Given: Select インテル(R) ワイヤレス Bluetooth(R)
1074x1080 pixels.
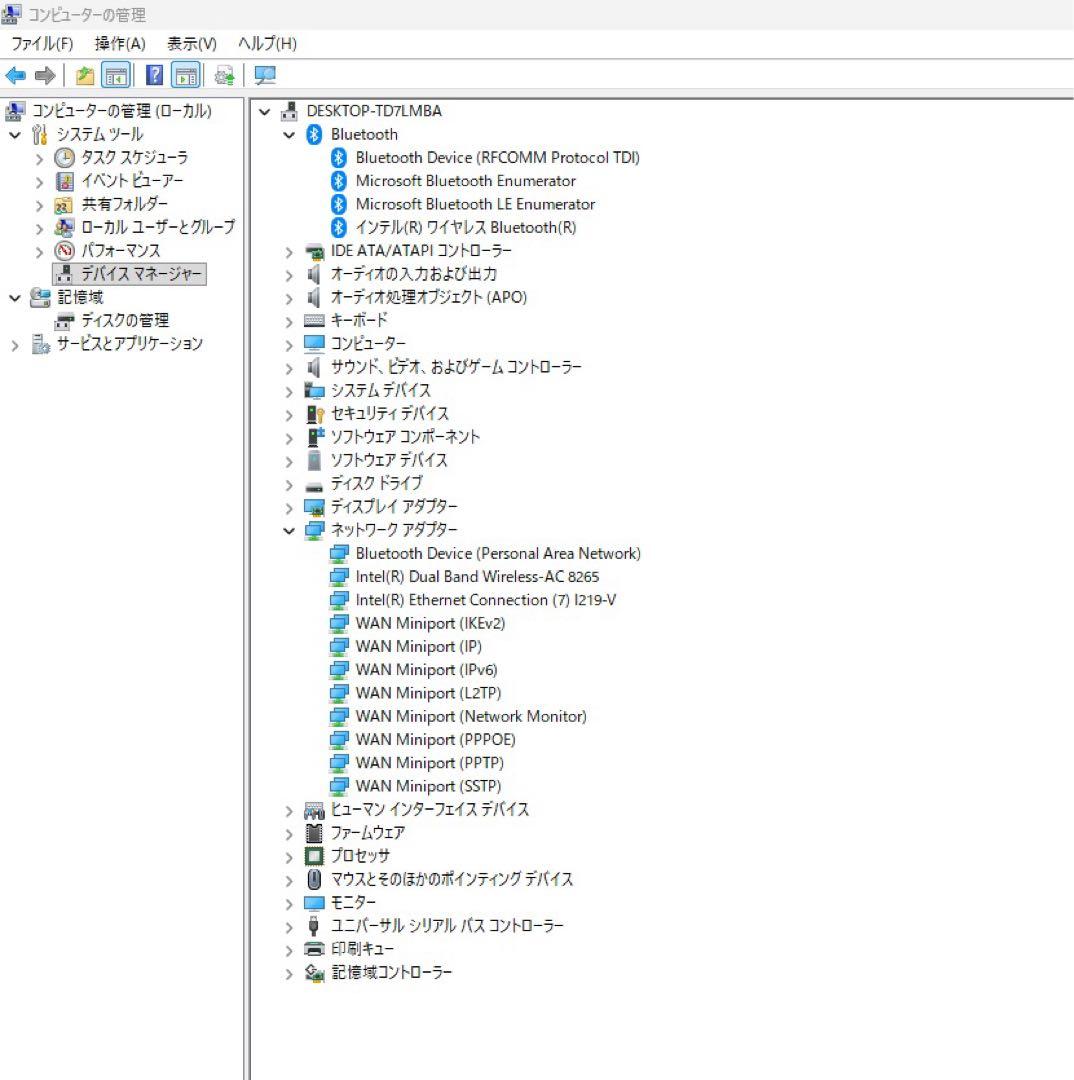Looking at the screenshot, I should point(466,227).
